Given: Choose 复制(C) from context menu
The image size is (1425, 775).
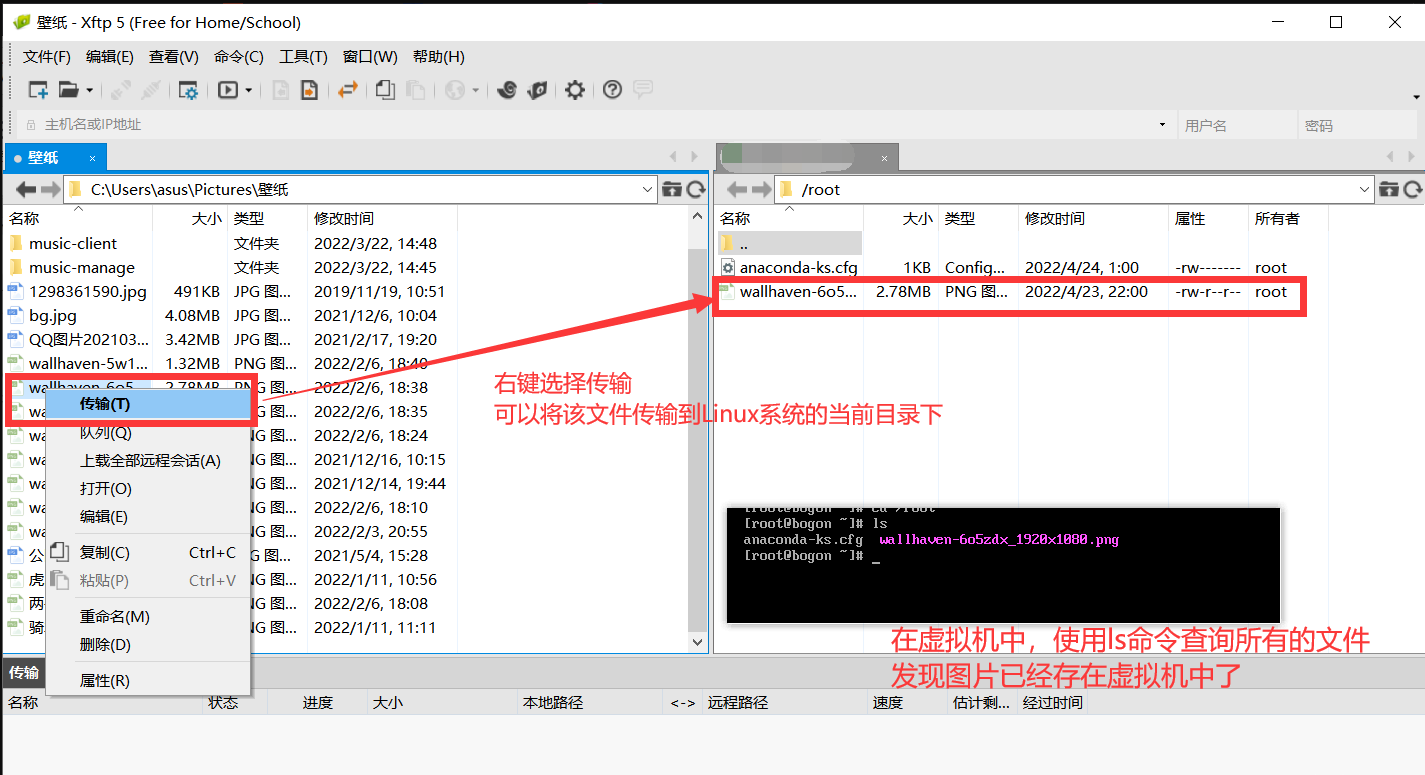Looking at the screenshot, I should coord(148,553).
